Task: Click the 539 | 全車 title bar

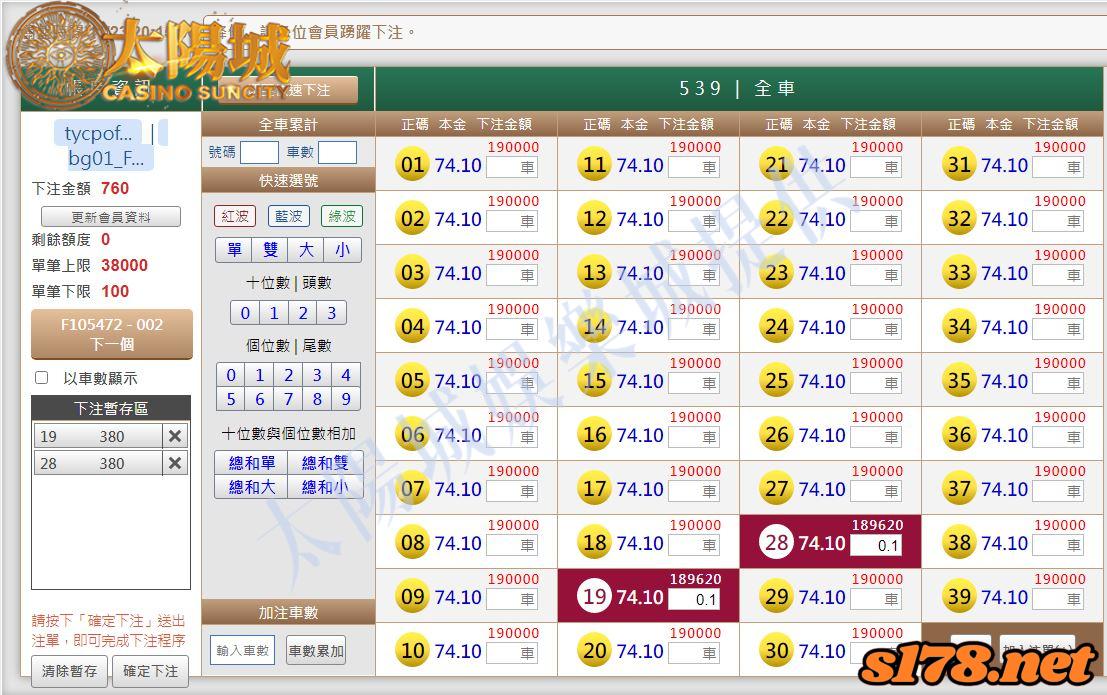Action: click(x=738, y=88)
